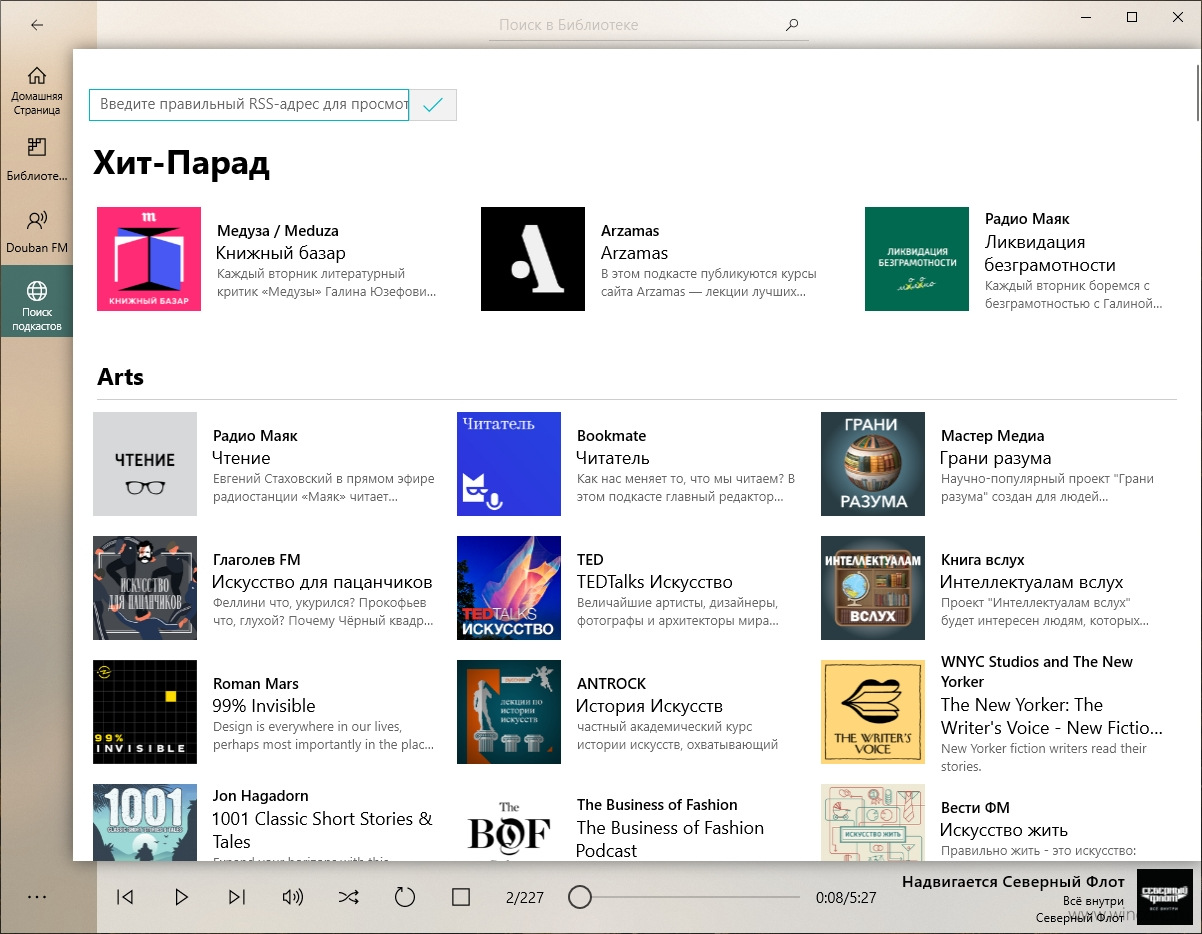Open the Arzamas podcast logo
Viewport: 1202px width, 934px height.
coord(533,259)
